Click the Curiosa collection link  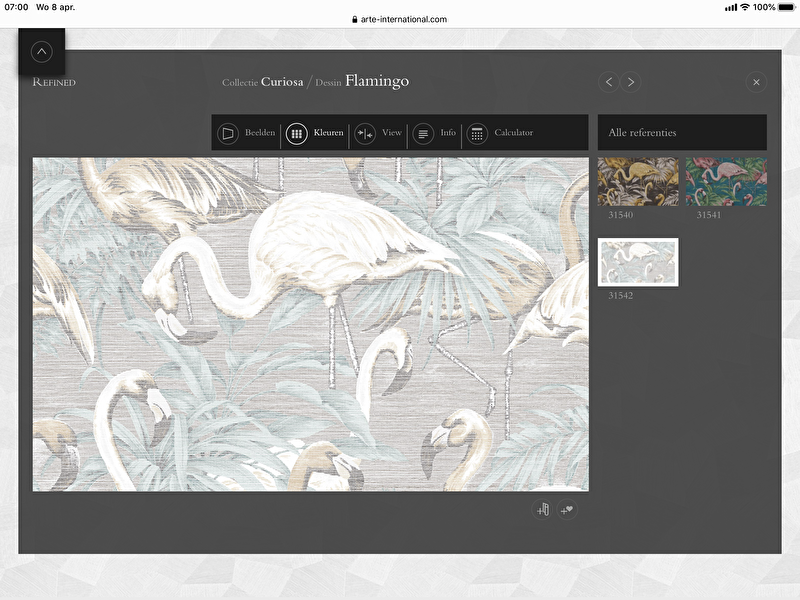pyautogui.click(x=282, y=82)
